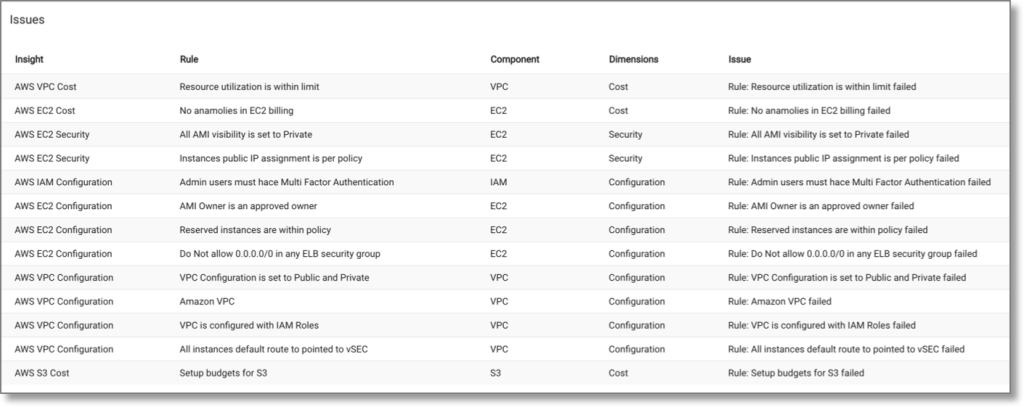Select the default route to vSEC failed issue
This screenshot has width=1024, height=407.
click(846, 349)
